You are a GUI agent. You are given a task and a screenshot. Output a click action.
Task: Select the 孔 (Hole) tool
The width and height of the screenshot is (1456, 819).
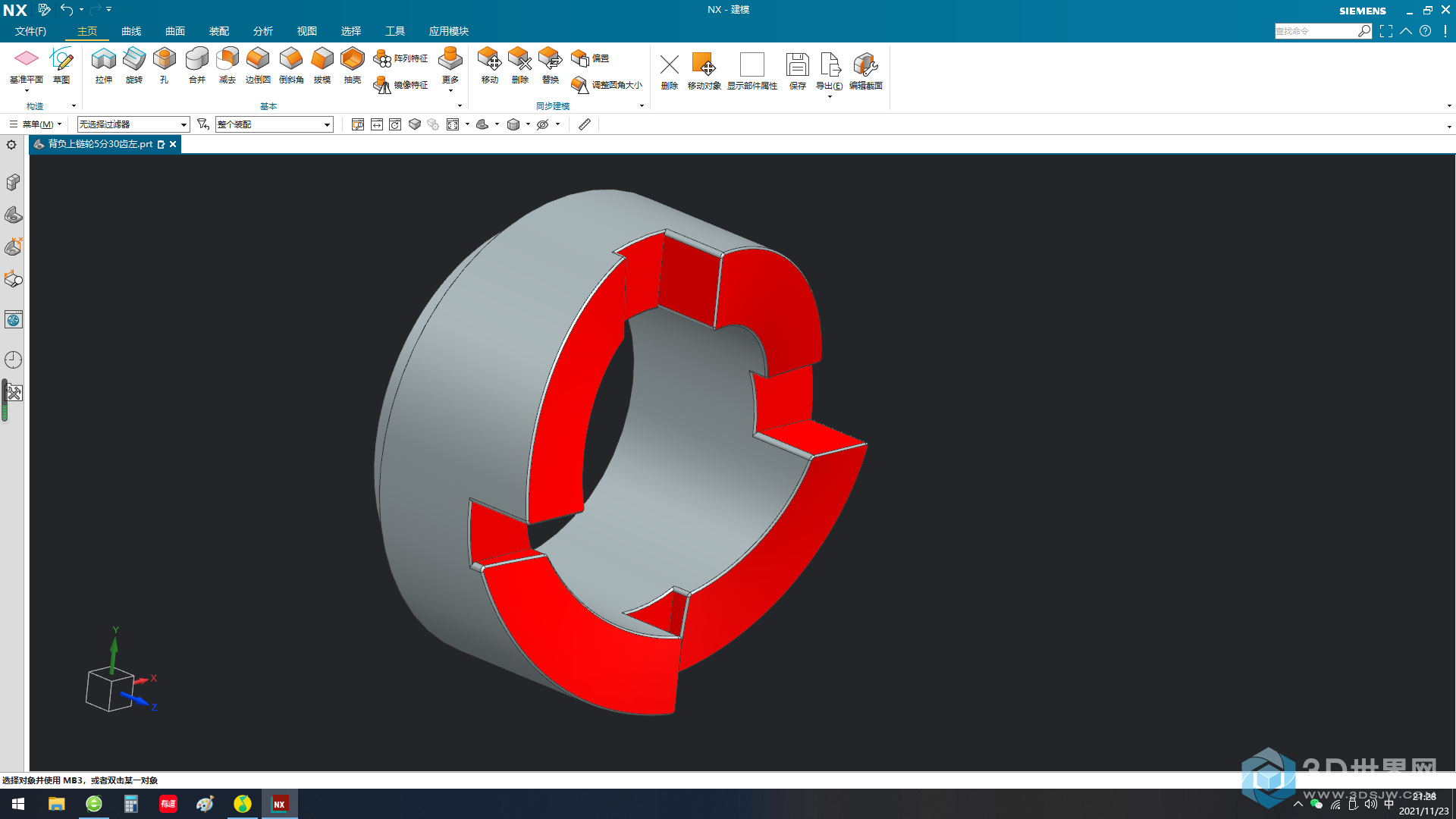pos(164,65)
